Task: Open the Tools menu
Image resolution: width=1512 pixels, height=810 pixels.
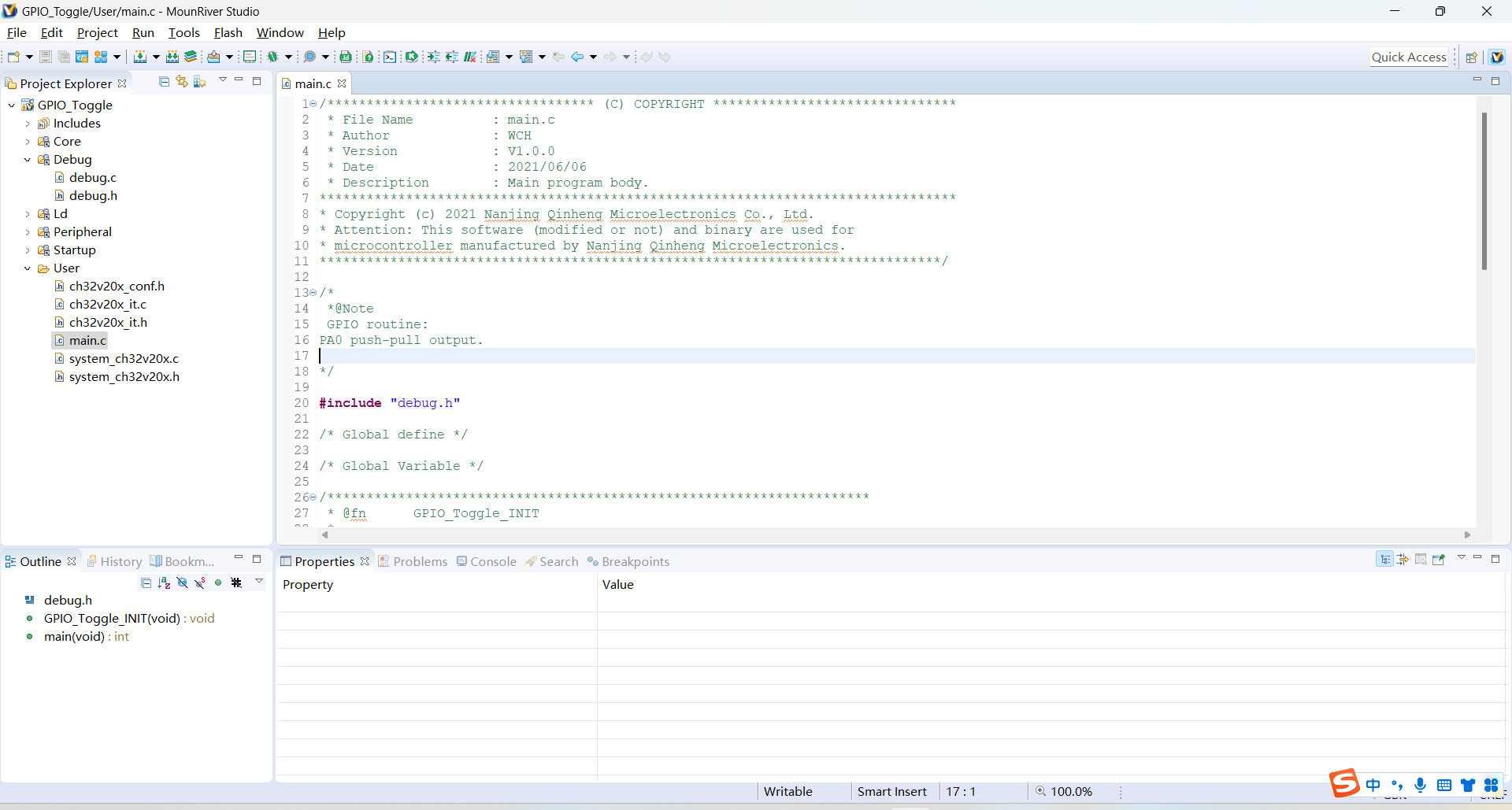Action: coord(184,32)
